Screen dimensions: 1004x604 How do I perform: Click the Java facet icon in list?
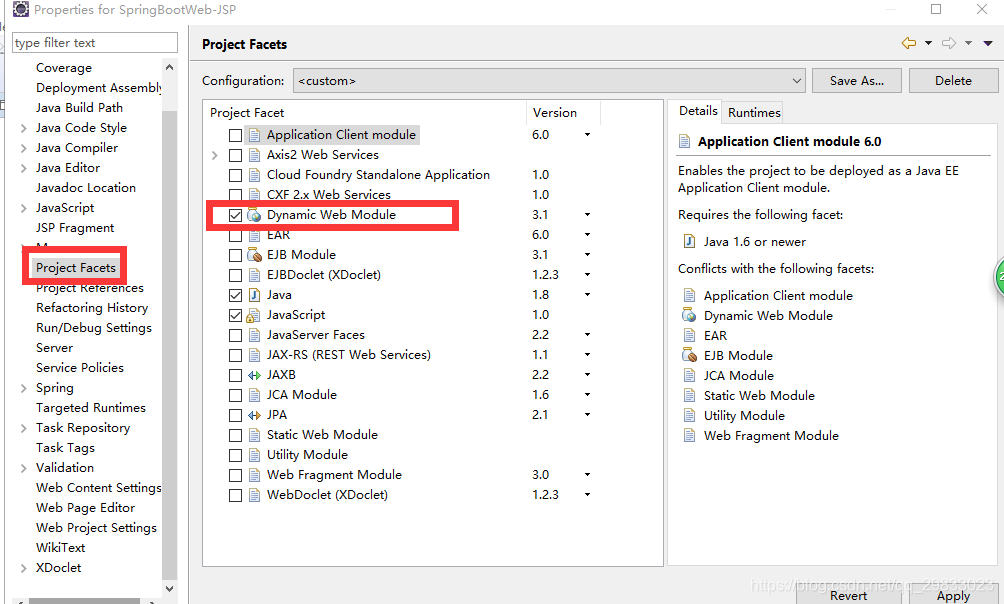(254, 295)
